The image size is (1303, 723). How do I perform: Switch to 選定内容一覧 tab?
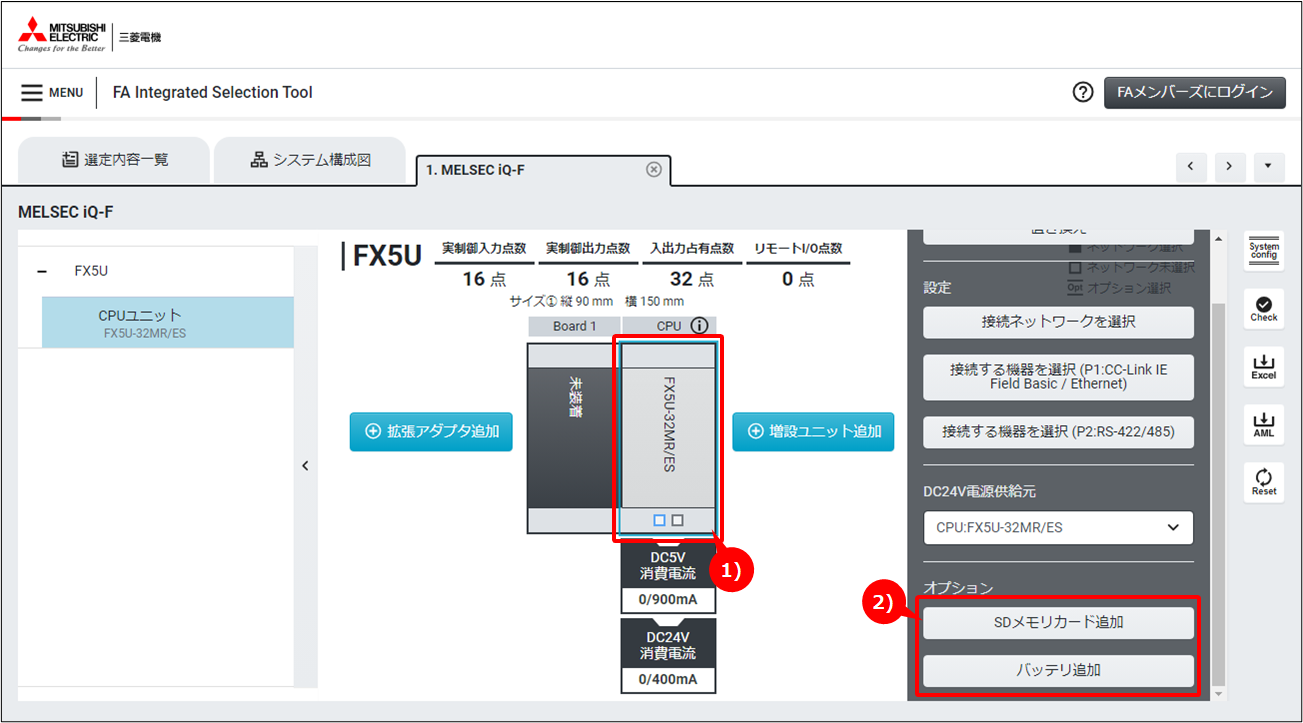pos(114,159)
